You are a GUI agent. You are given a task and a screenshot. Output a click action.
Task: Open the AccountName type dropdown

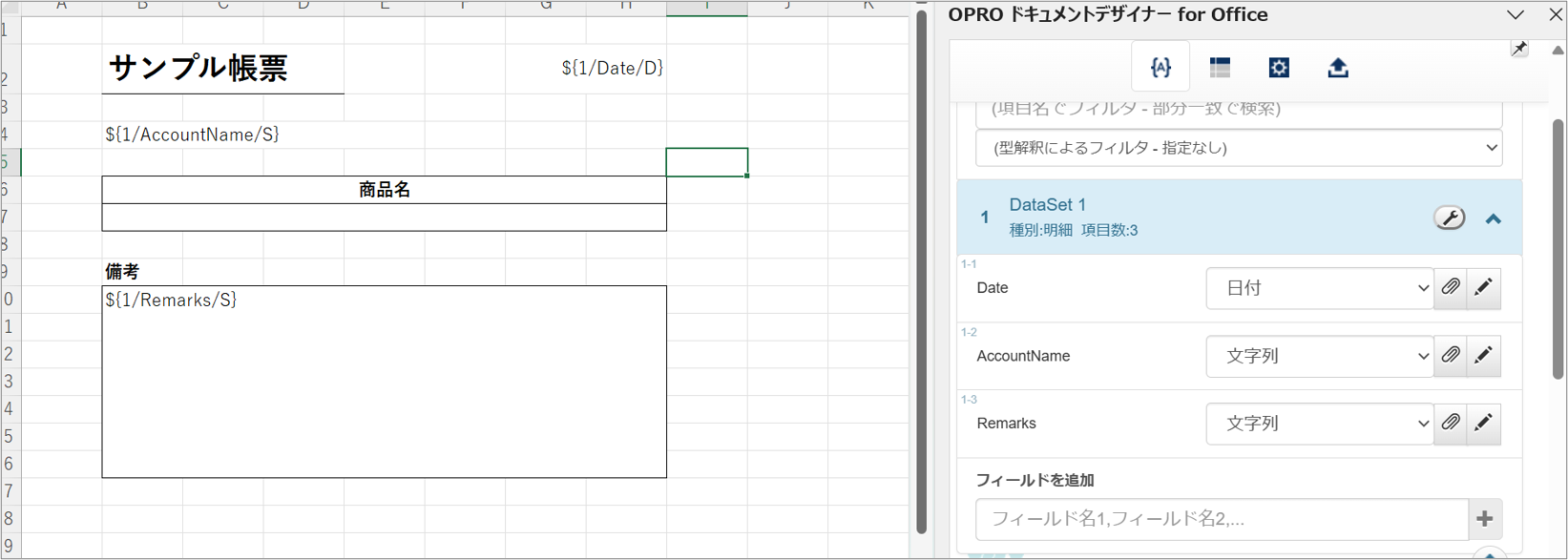pyautogui.click(x=1320, y=356)
